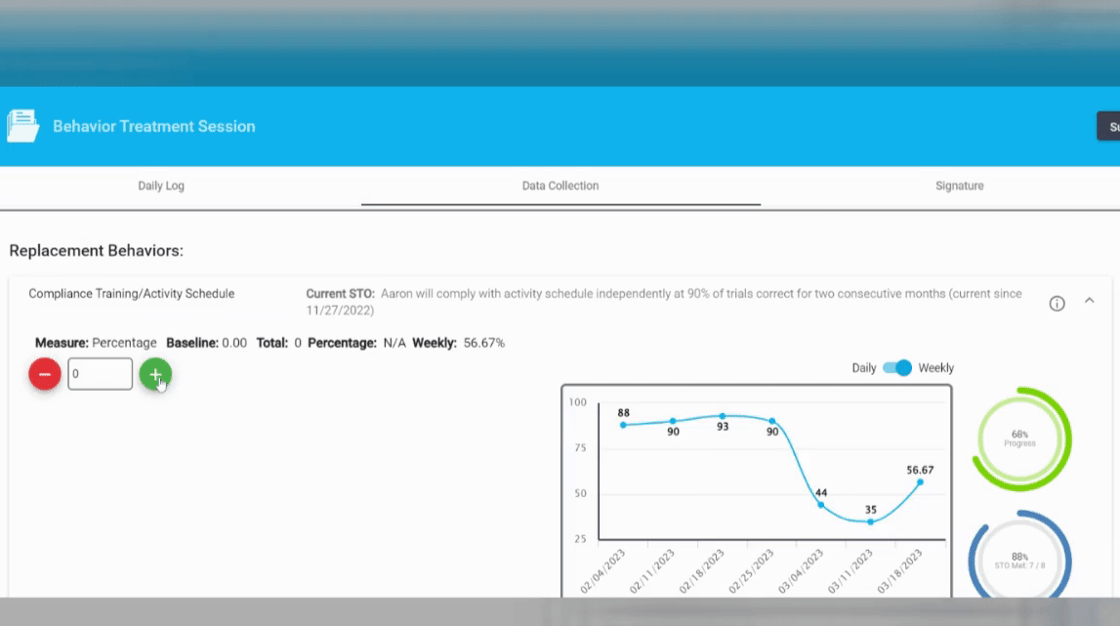Click the red minus decrement button

[x=44, y=374]
